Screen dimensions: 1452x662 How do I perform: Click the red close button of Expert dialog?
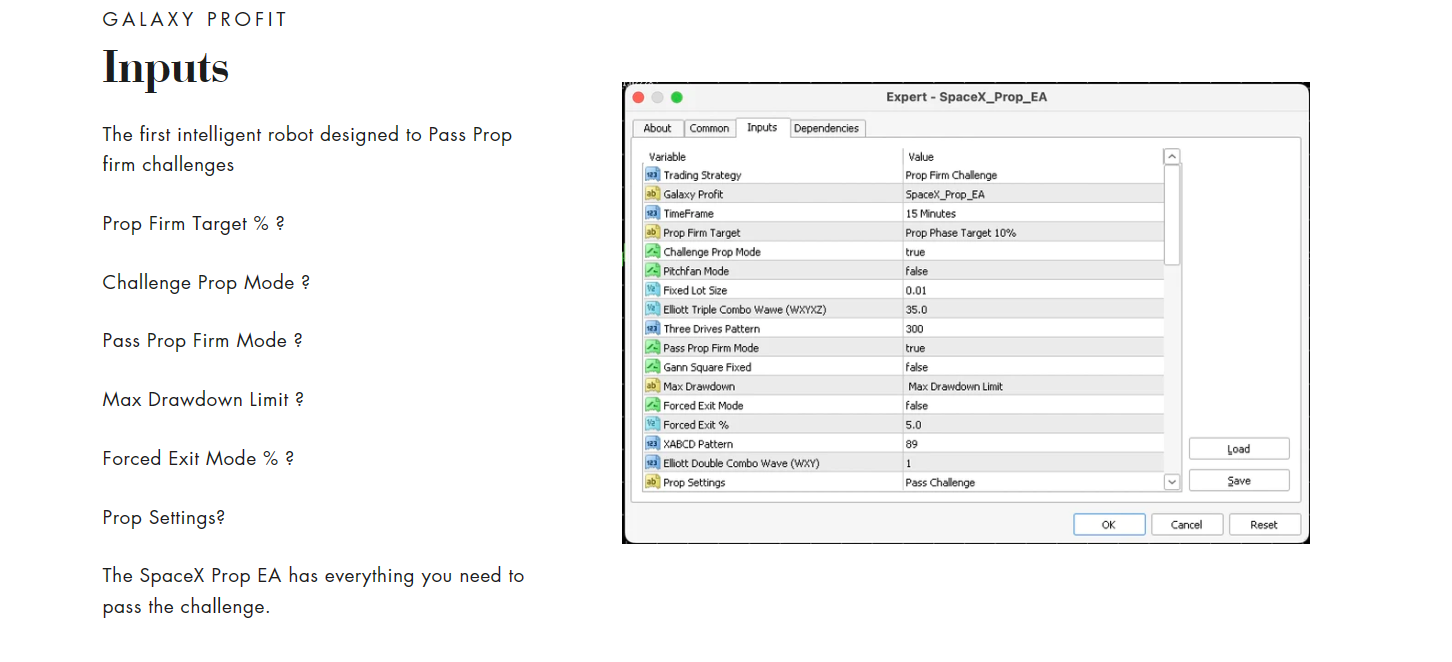638,97
